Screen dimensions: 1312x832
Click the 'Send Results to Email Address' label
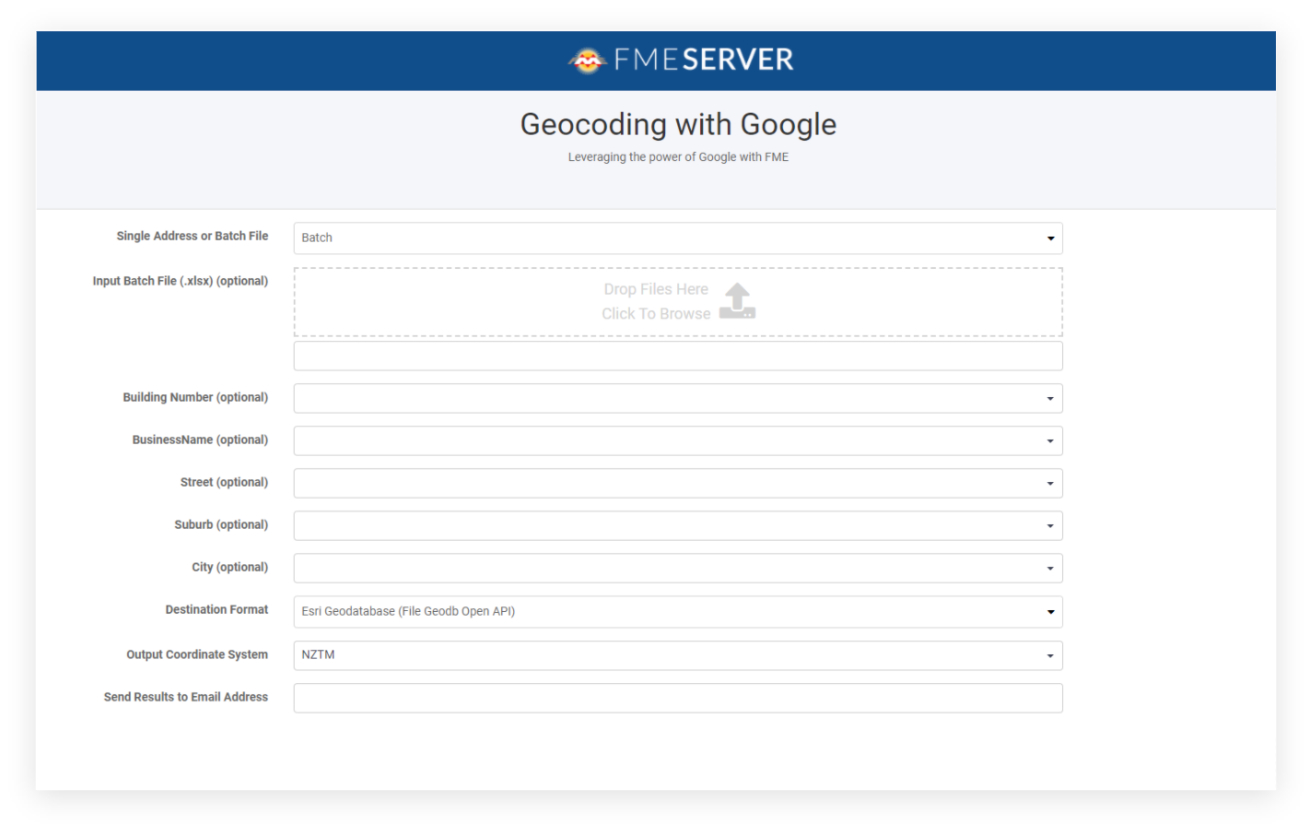point(186,697)
